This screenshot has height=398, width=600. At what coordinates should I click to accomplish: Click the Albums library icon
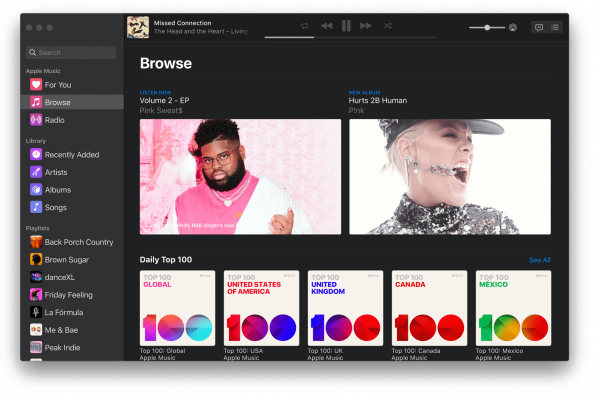click(x=36, y=190)
